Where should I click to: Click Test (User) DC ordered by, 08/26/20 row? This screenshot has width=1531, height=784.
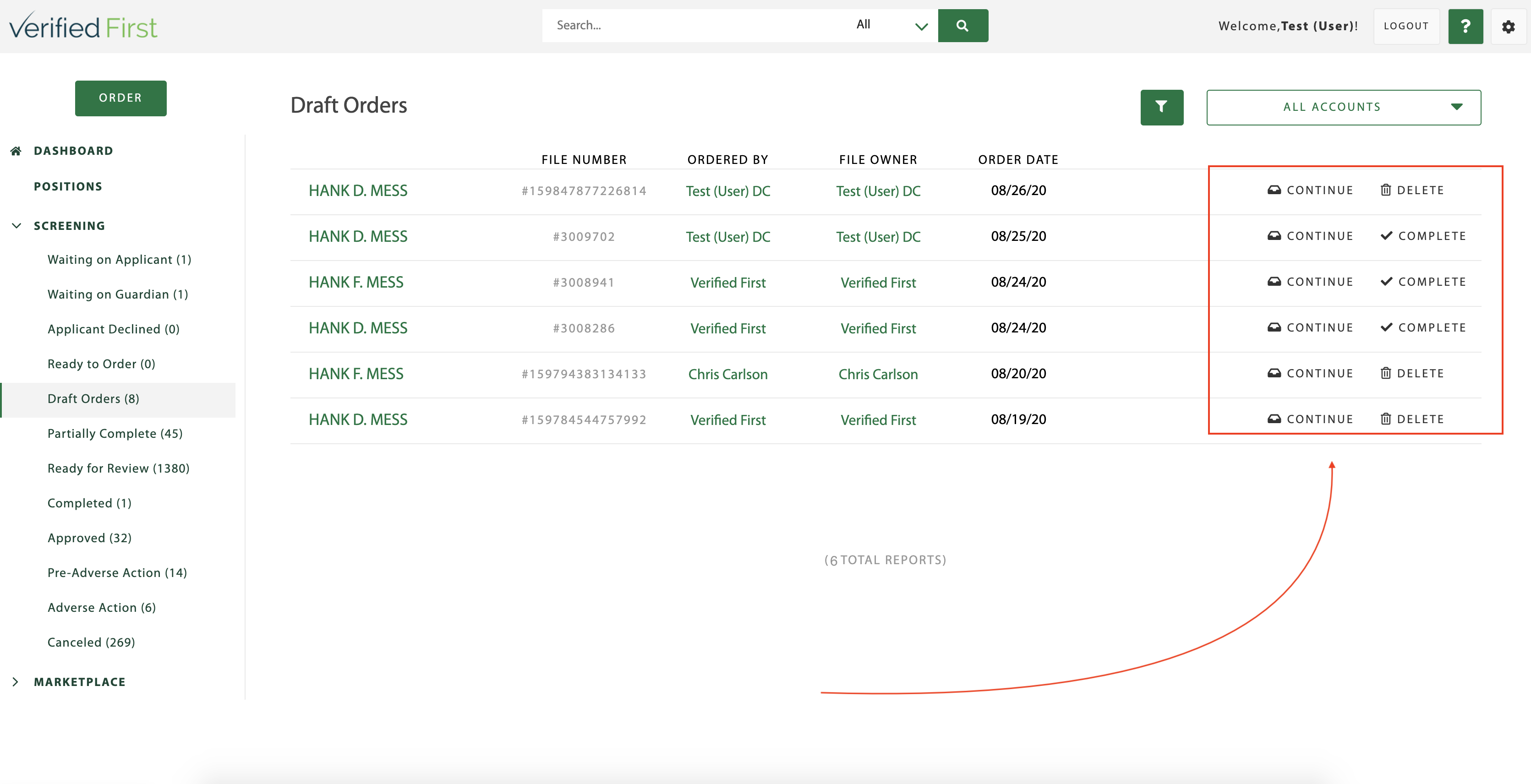727,191
